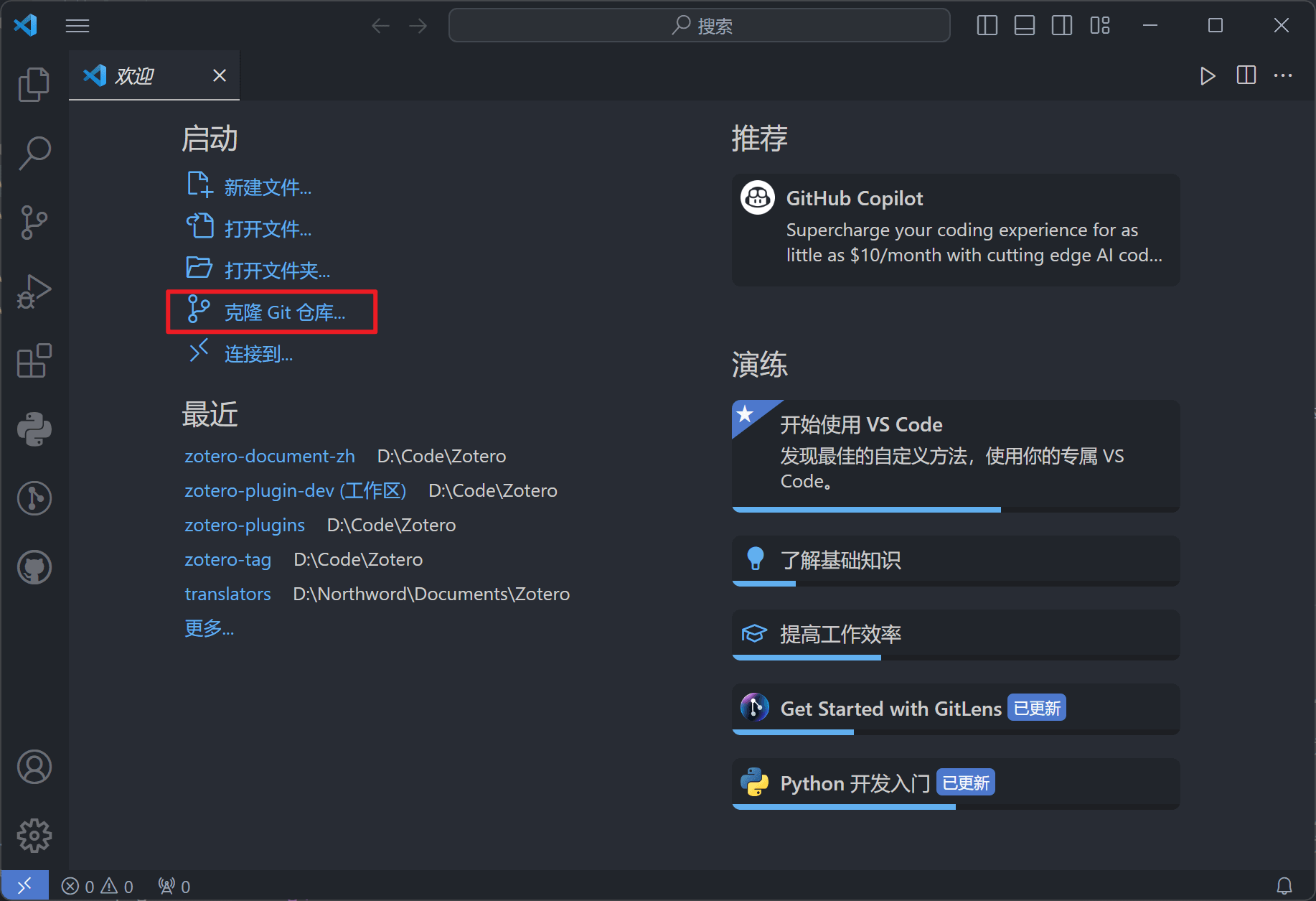Open the editor more actions menu

[x=1283, y=75]
